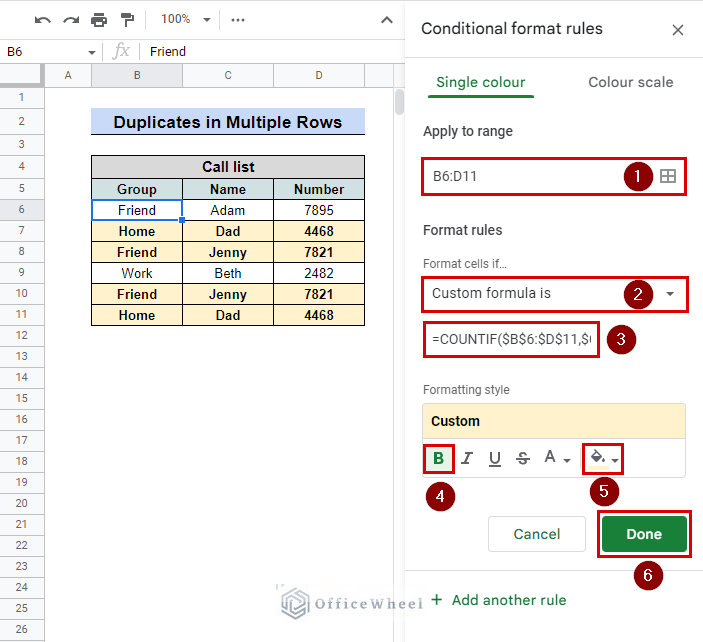Screen dimensions: 703x642
Task: Select the Single colour tab
Action: click(x=480, y=82)
